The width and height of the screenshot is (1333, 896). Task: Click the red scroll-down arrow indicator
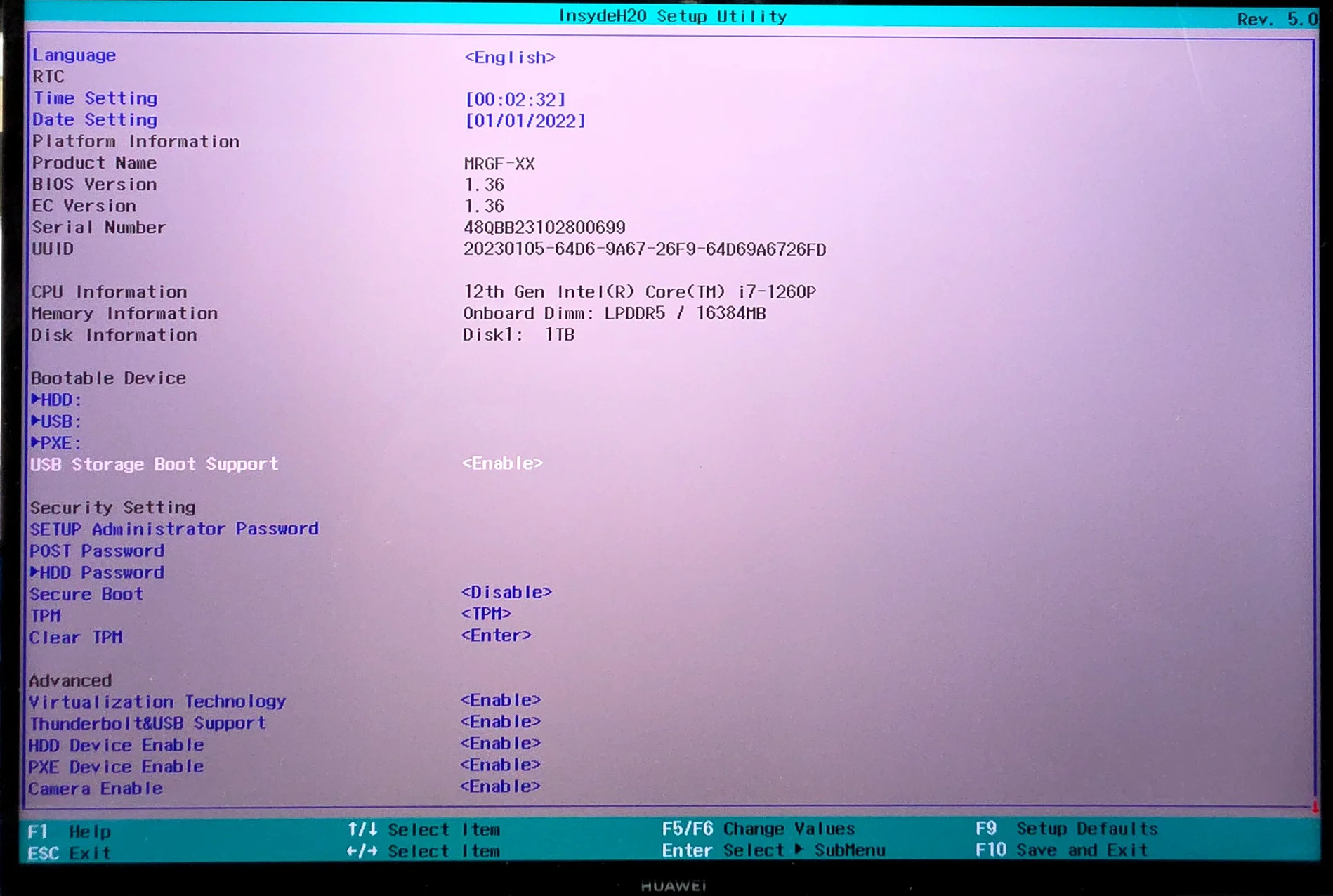(1315, 808)
